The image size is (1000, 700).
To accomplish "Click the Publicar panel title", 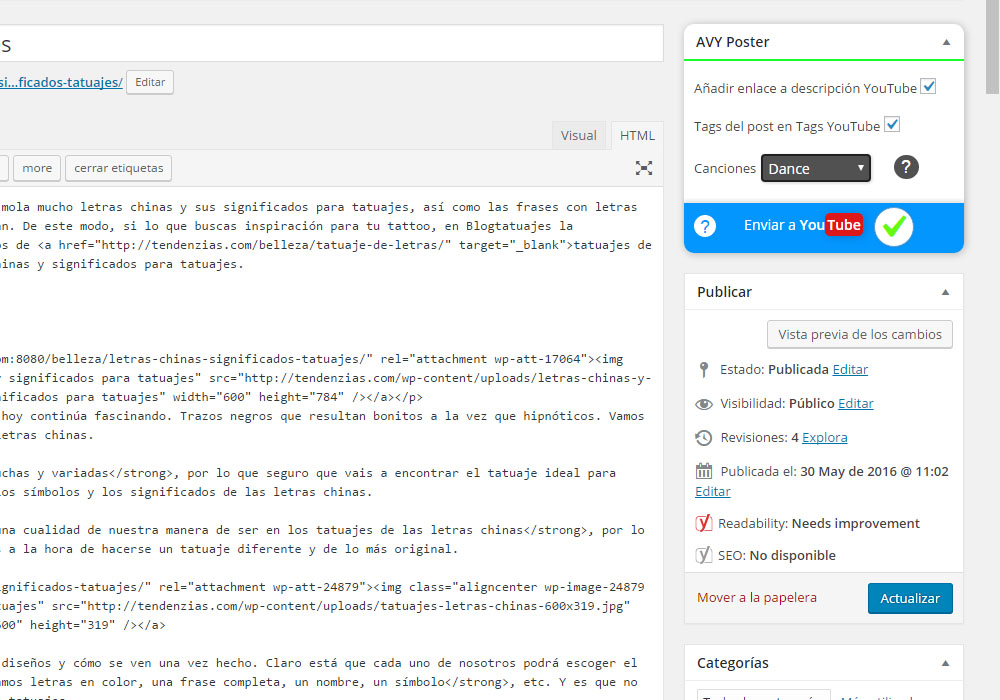I will point(724,292).
